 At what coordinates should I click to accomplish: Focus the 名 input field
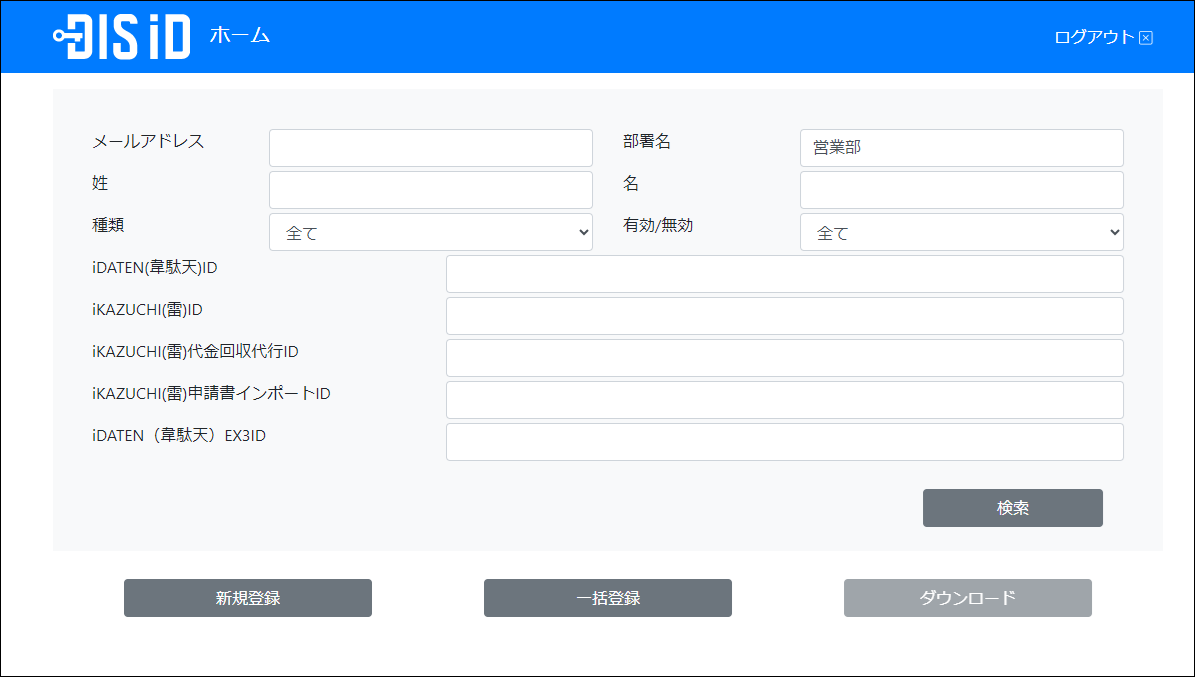coord(962,190)
